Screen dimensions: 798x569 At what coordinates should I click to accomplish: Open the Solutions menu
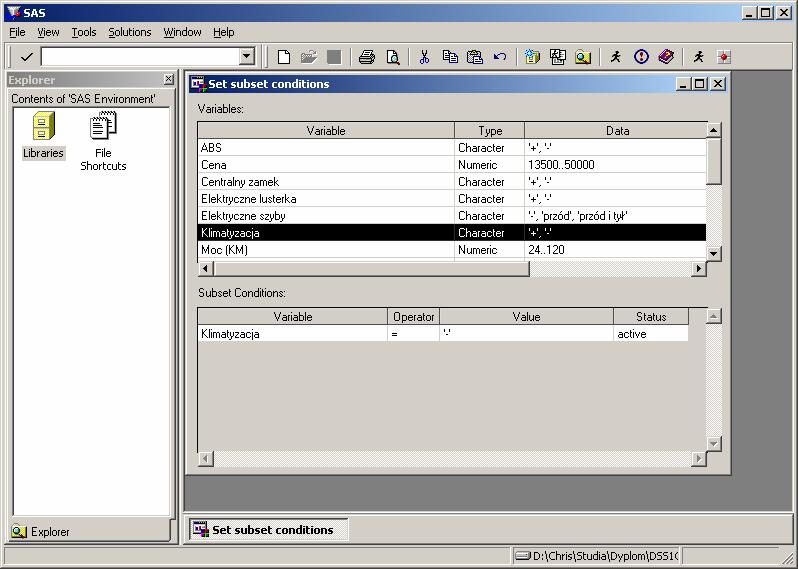[130, 32]
